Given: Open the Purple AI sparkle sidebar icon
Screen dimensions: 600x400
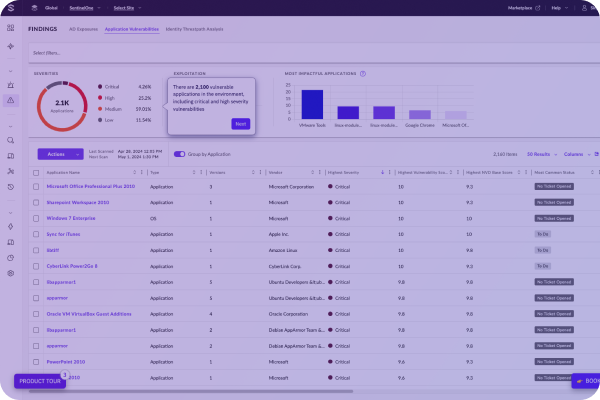Looking at the screenshot, I should (10, 47).
